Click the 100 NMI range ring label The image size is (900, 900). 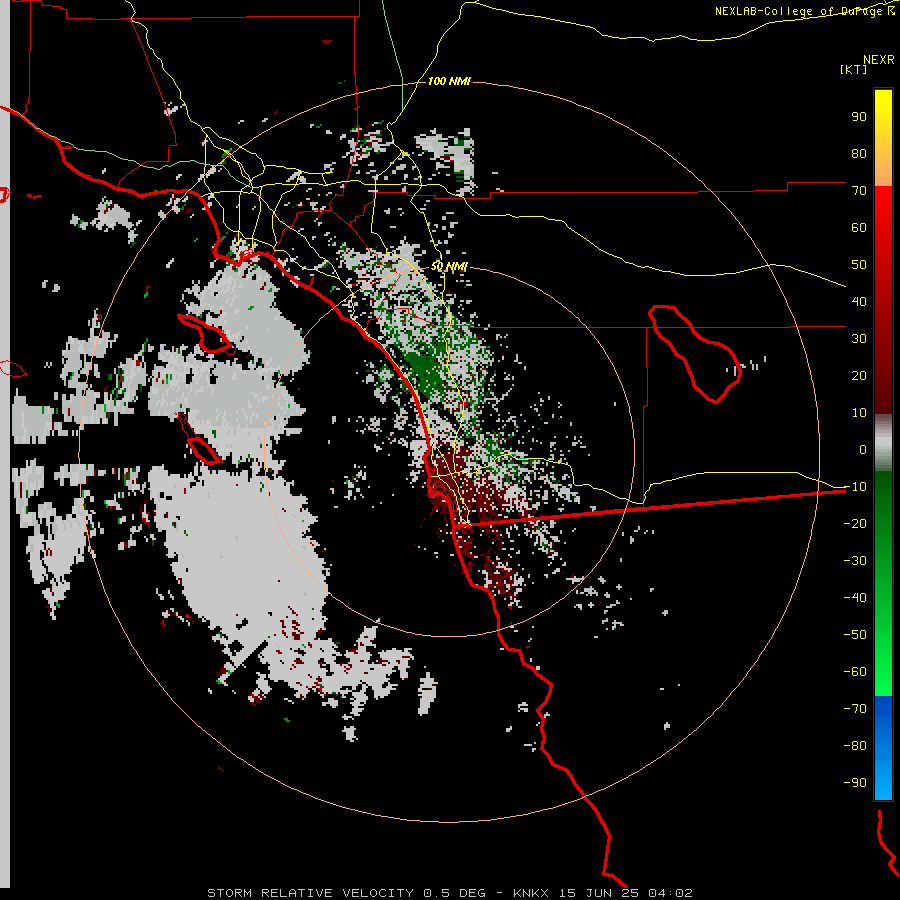pyautogui.click(x=449, y=81)
